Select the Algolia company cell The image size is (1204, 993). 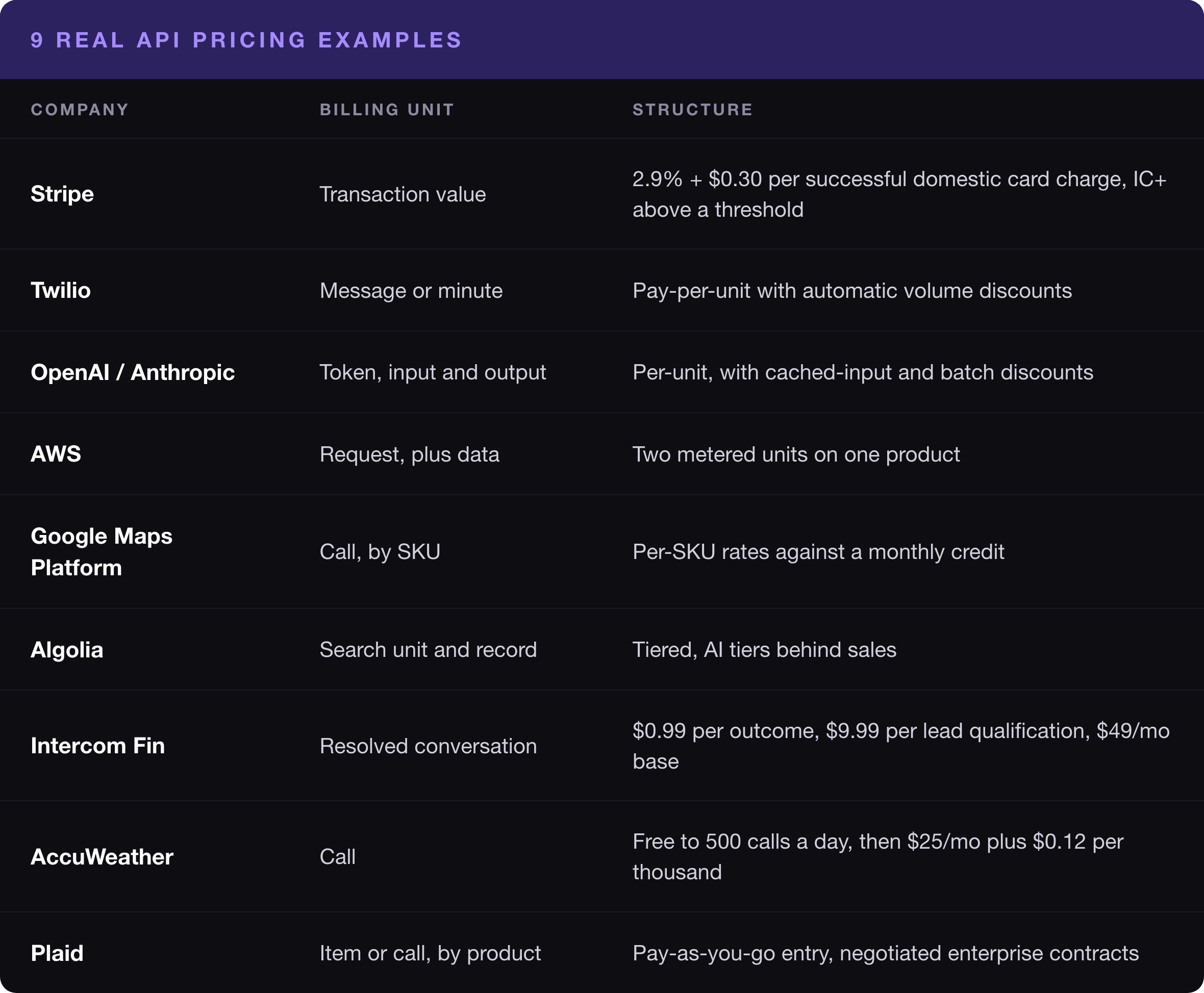[66, 650]
